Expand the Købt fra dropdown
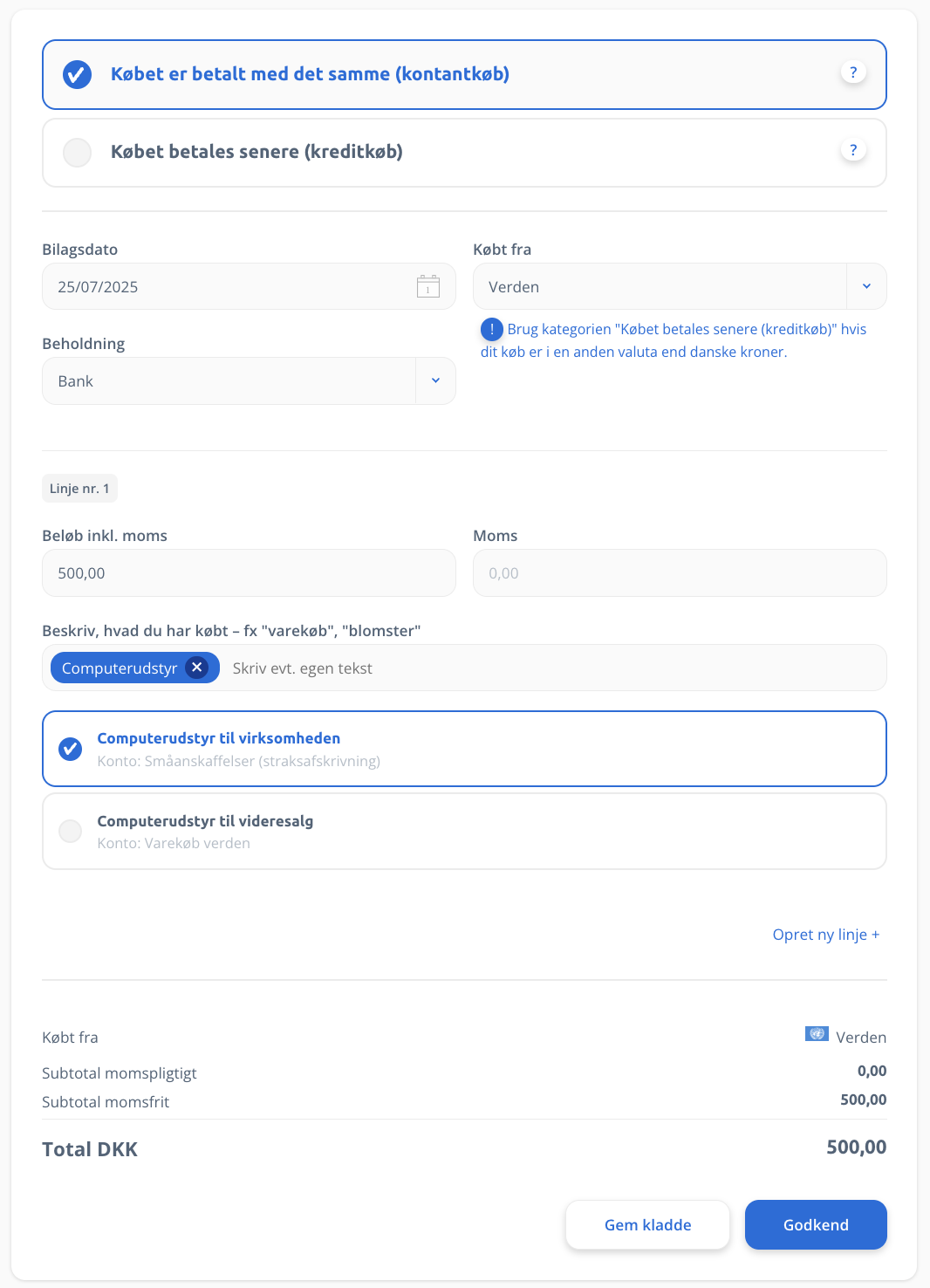 click(866, 286)
